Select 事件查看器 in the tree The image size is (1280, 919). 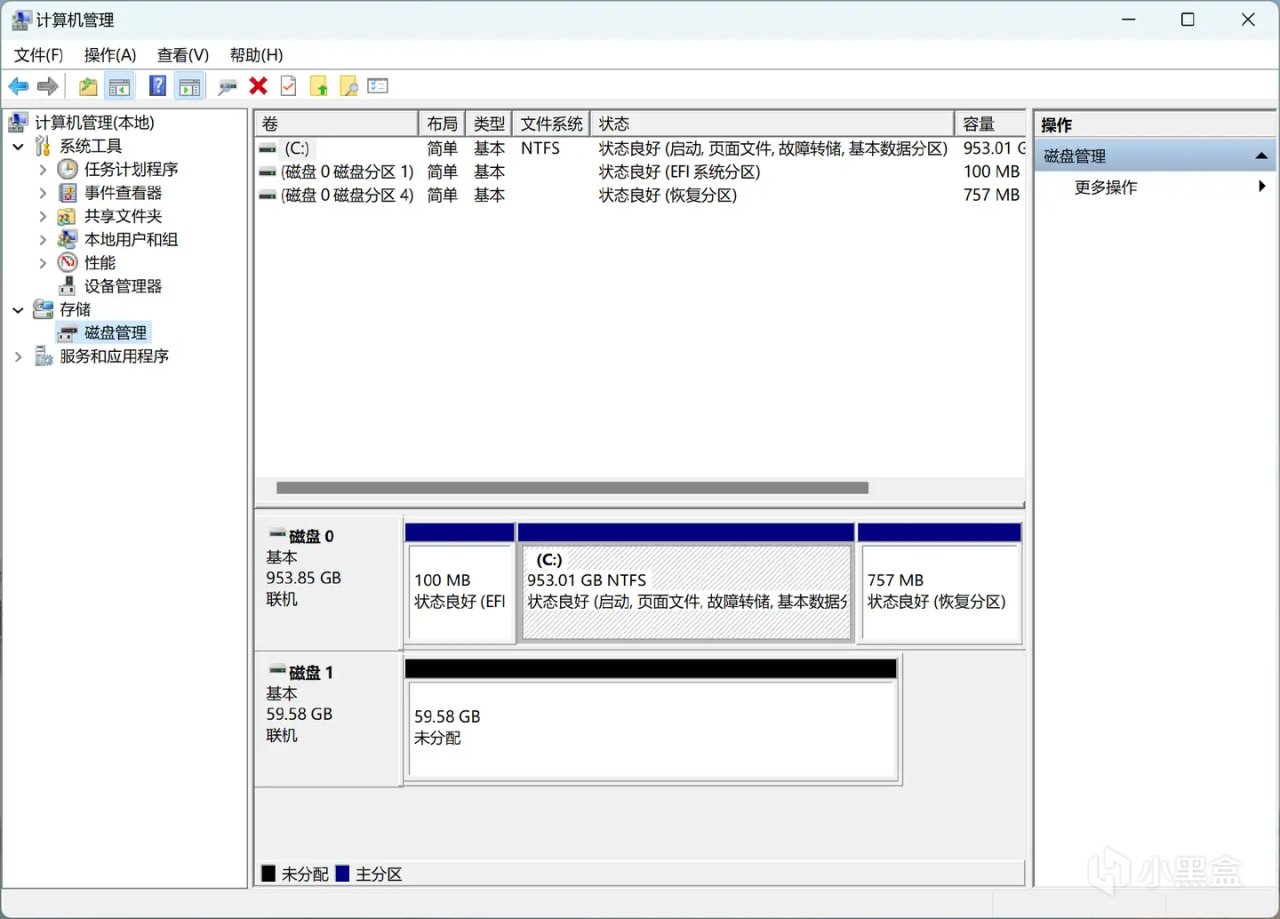point(123,193)
